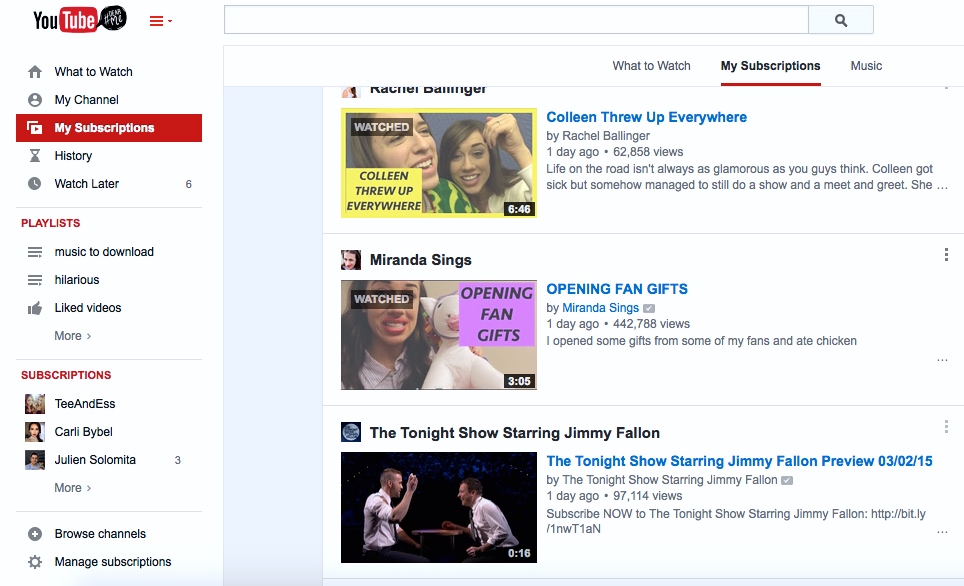Click the OPENING FAN GIFTS thumbnail

click(439, 335)
